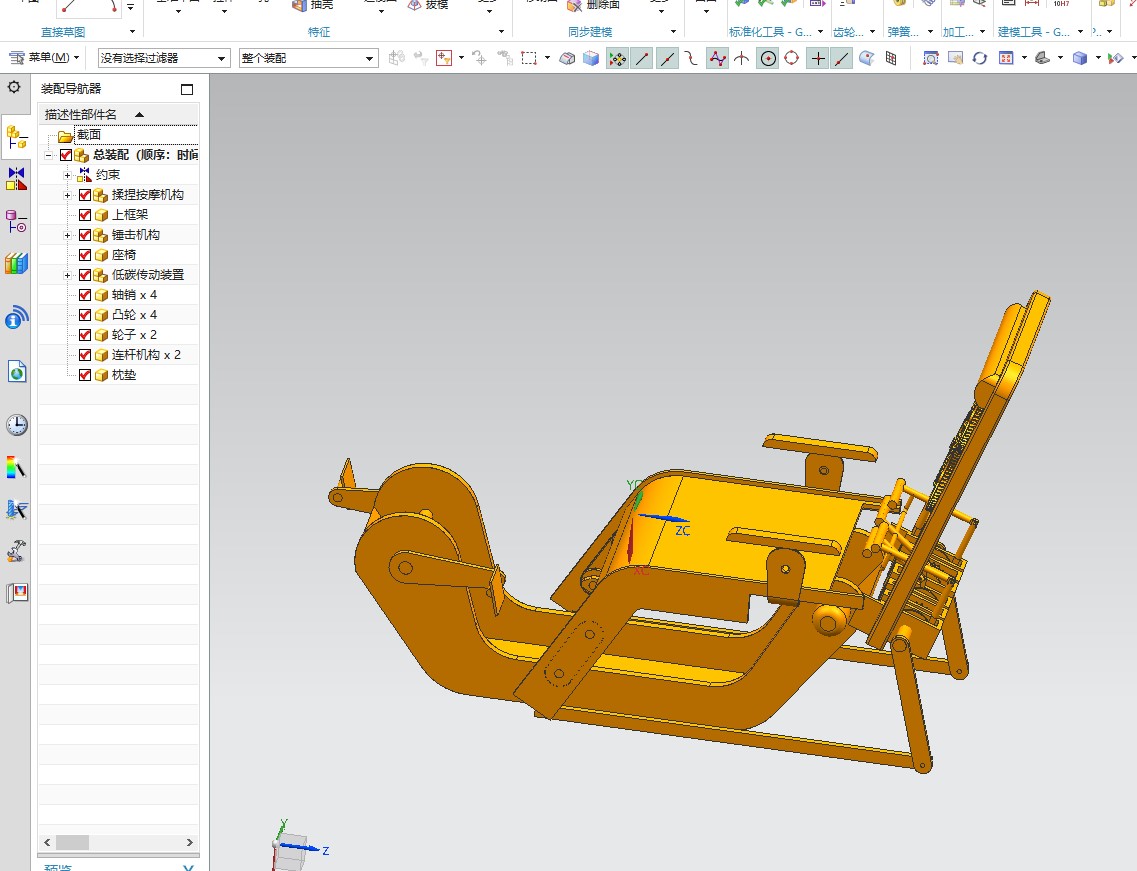The height and width of the screenshot is (871, 1137).
Task: Toggle the Quadrant Point snap icon
Action: pos(792,59)
